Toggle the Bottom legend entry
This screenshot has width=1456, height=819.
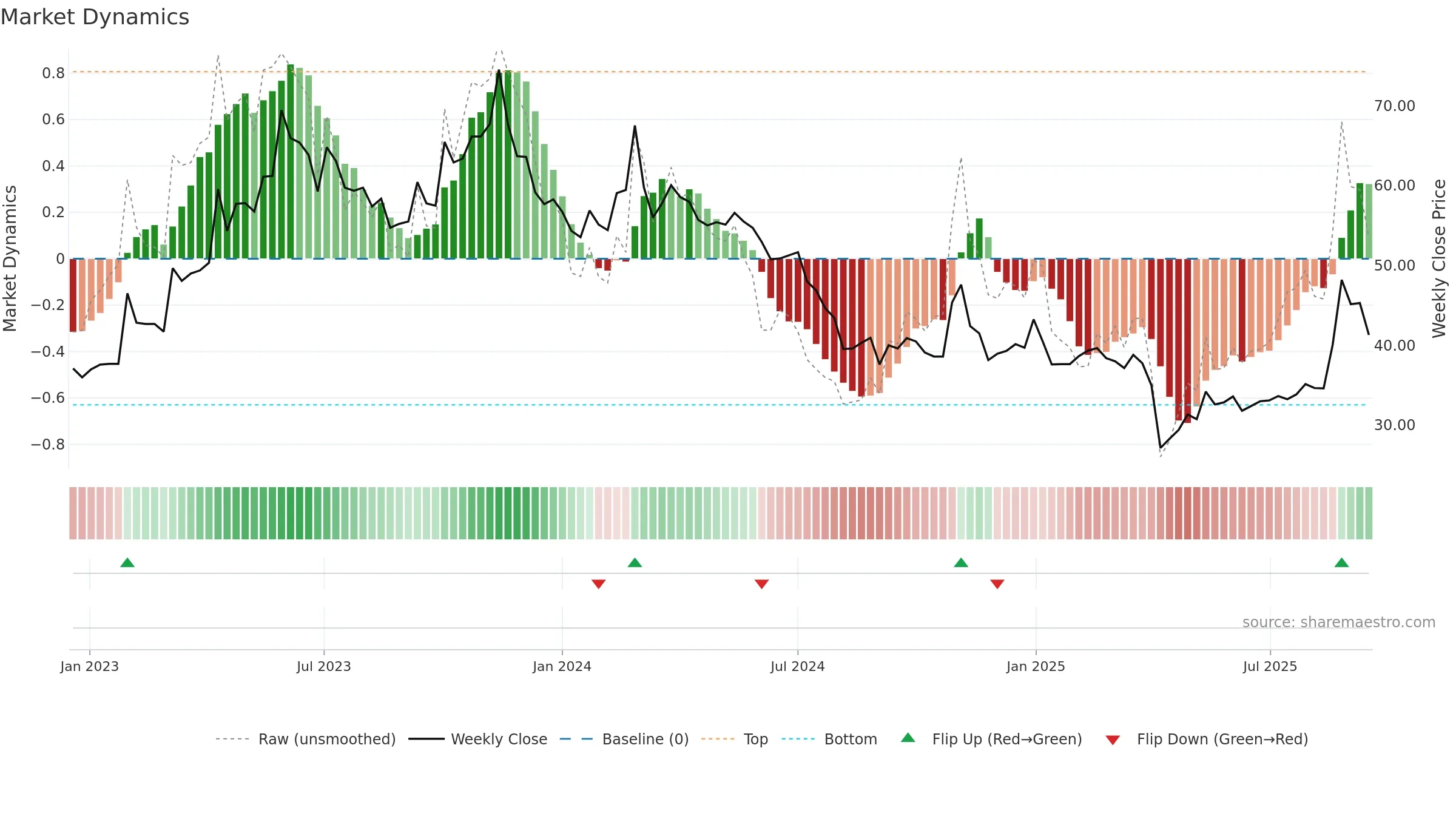(x=829, y=739)
